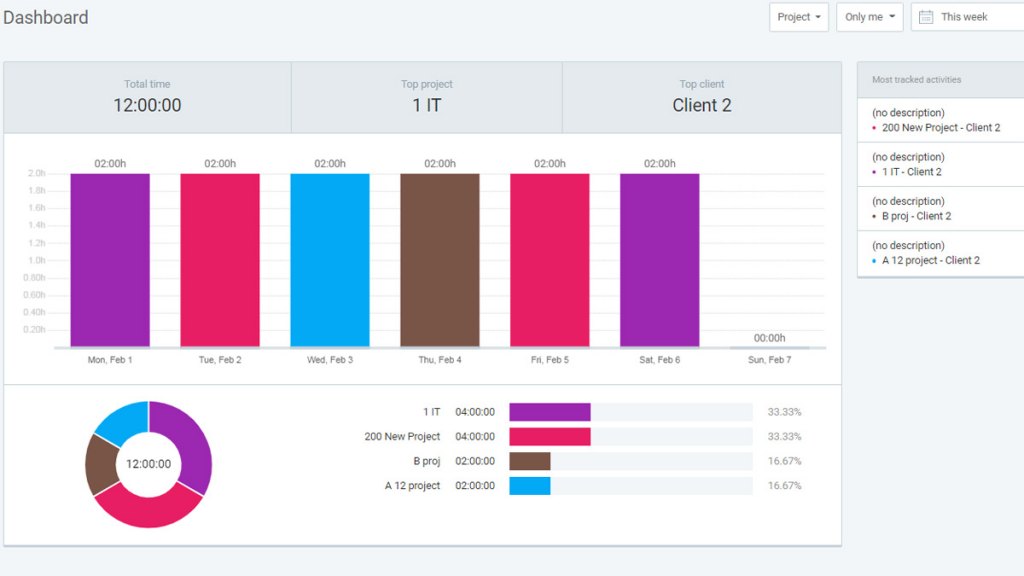Viewport: 1024px width, 576px height.
Task: Open the Project filter dropdown
Action: [797, 17]
